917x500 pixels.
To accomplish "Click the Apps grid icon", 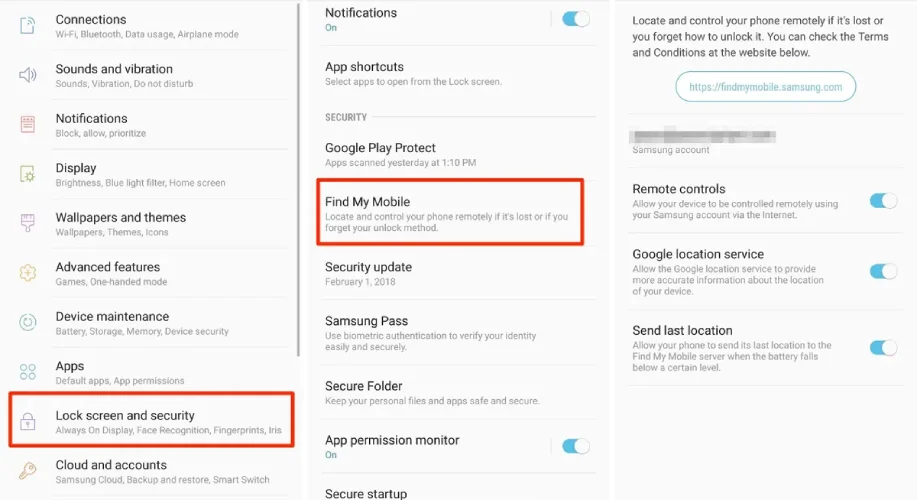I will coord(27,372).
